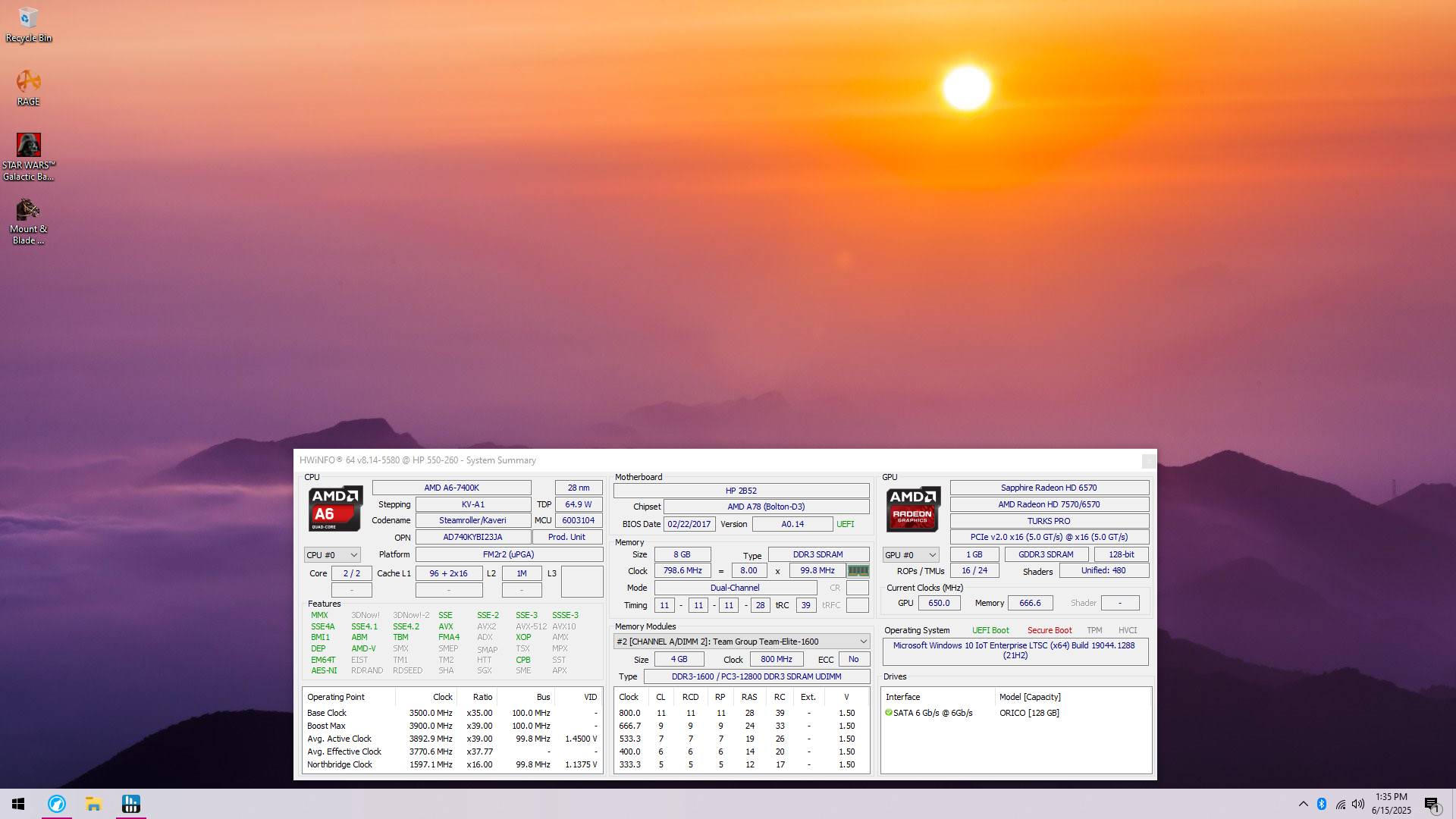Click the Avg. Effective Clock row label

[x=344, y=752]
